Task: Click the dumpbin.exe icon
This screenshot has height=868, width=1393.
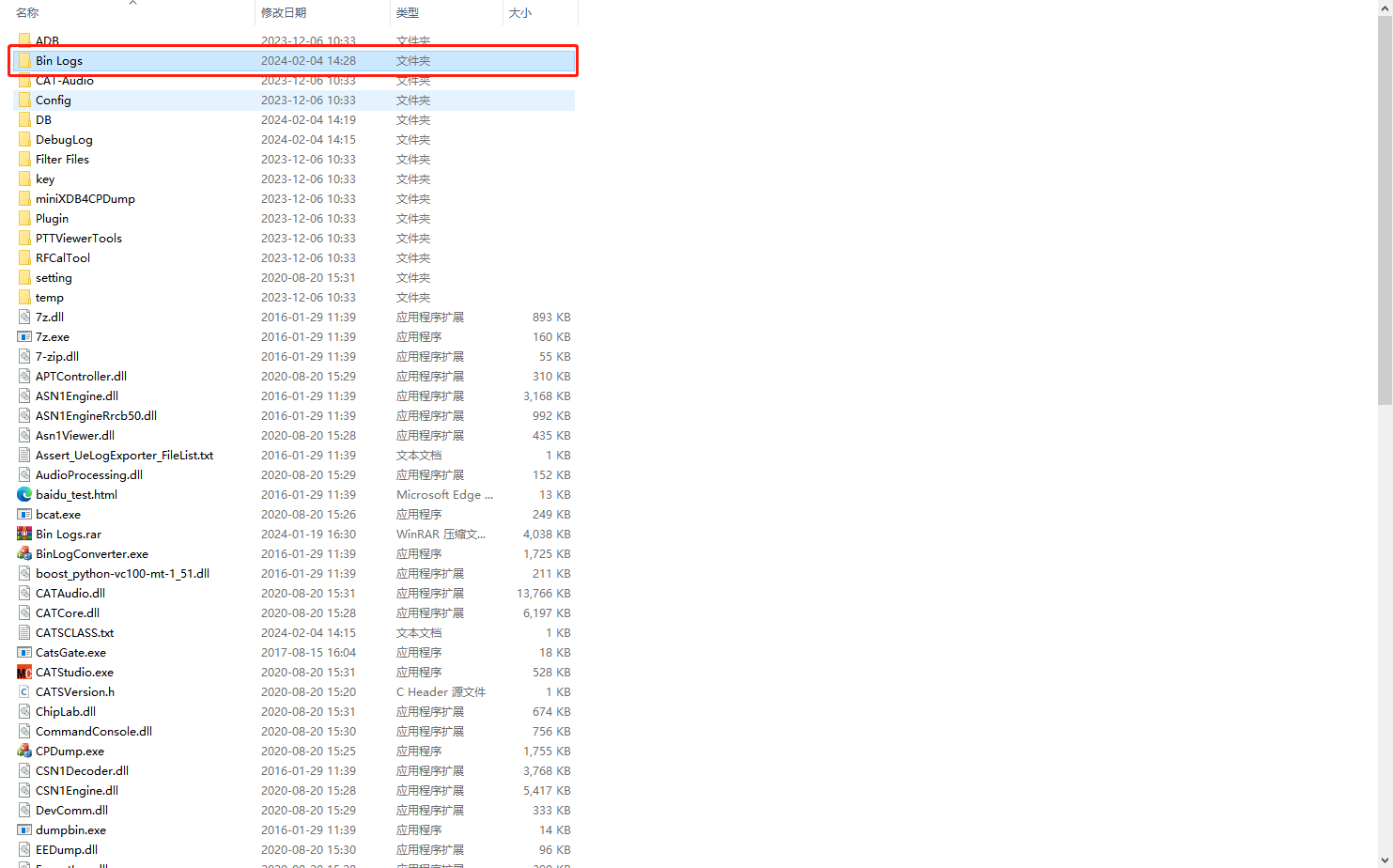Action: point(24,829)
